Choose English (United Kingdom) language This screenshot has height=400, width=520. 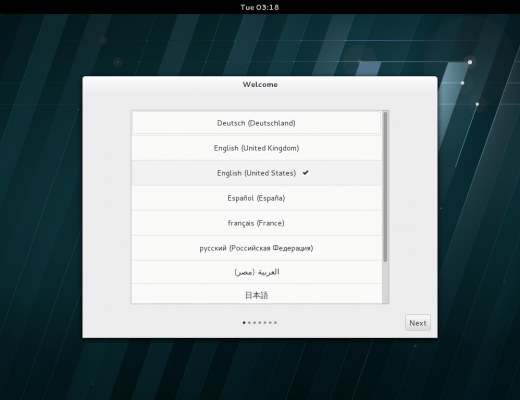[256, 148]
